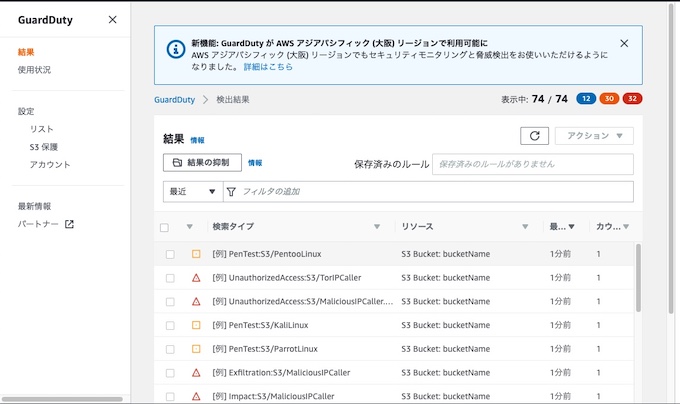Open 結果 in the sidebar
Screen dimensions: 680x404
26,52
